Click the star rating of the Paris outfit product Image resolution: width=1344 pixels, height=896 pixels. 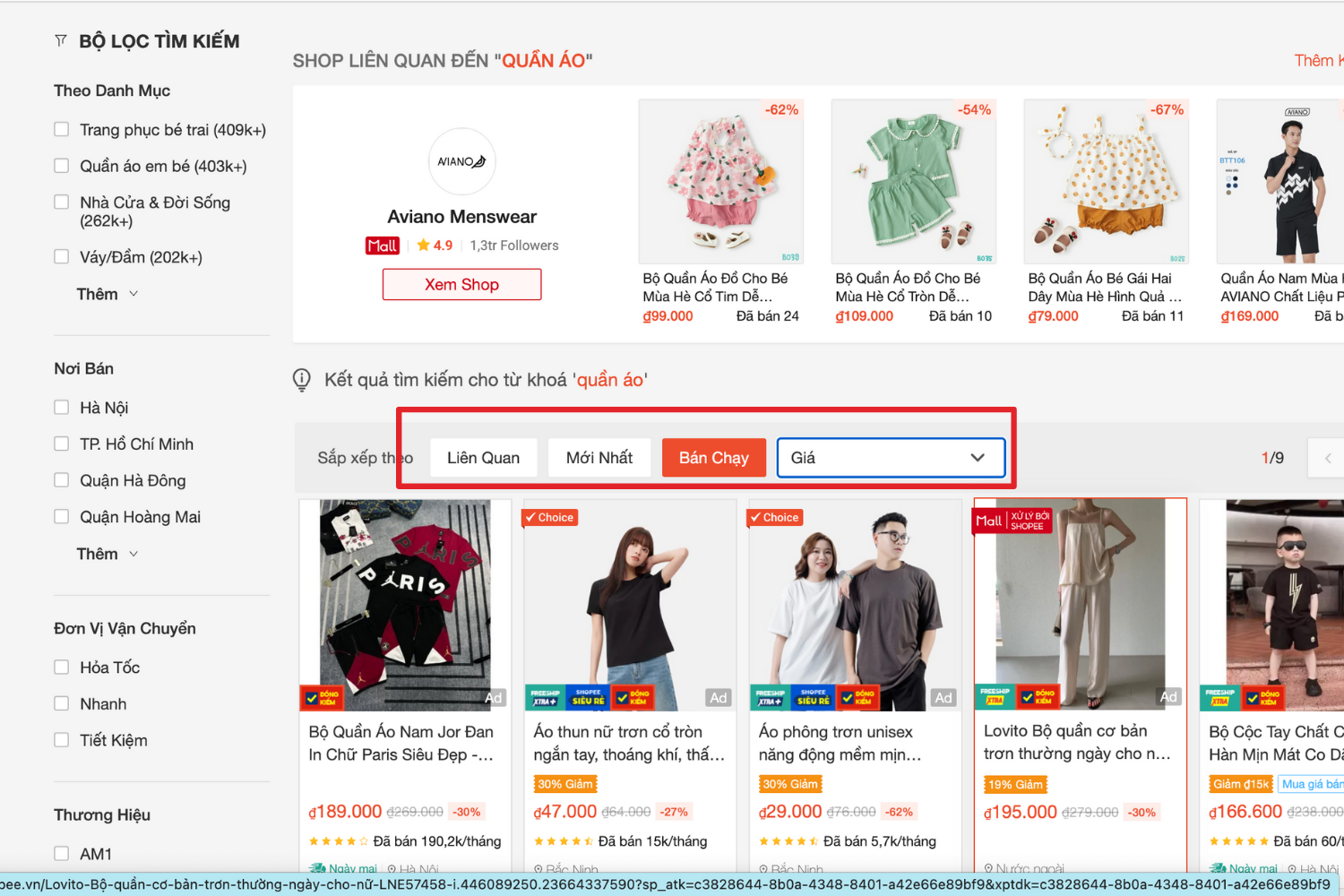338,841
